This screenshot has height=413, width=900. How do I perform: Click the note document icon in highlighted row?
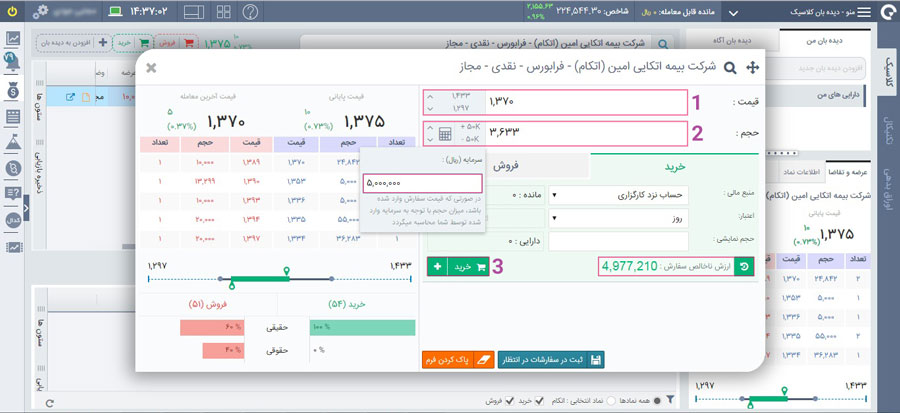[x=86, y=97]
